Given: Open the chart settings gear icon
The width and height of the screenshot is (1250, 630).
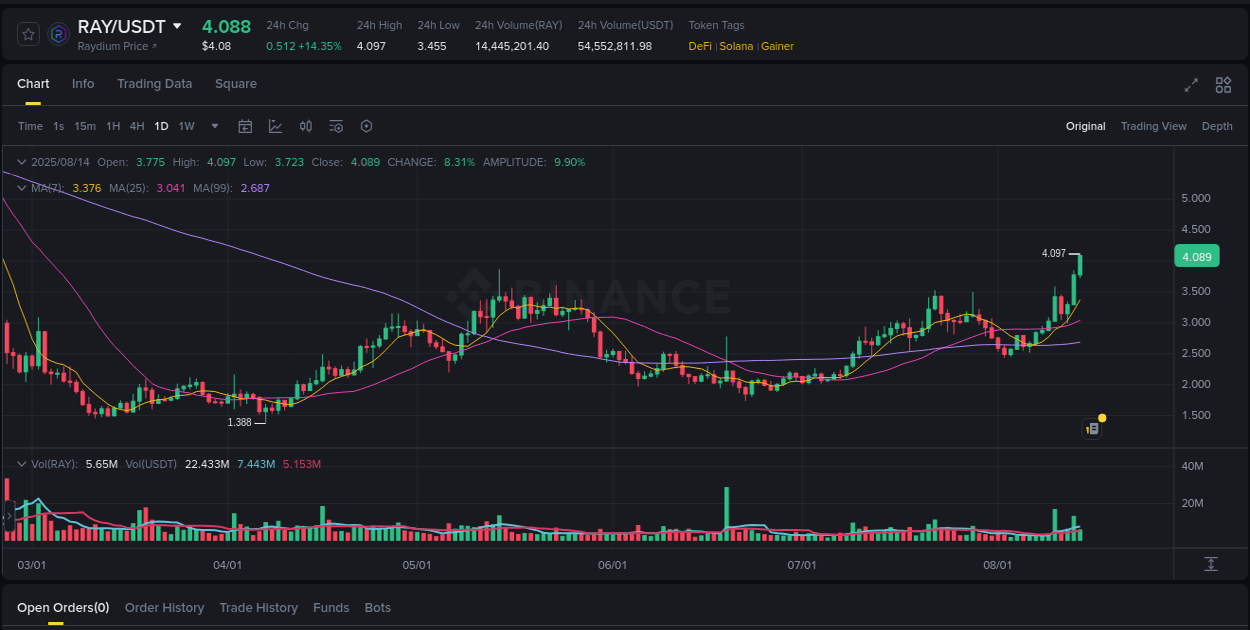Looking at the screenshot, I should [366, 126].
